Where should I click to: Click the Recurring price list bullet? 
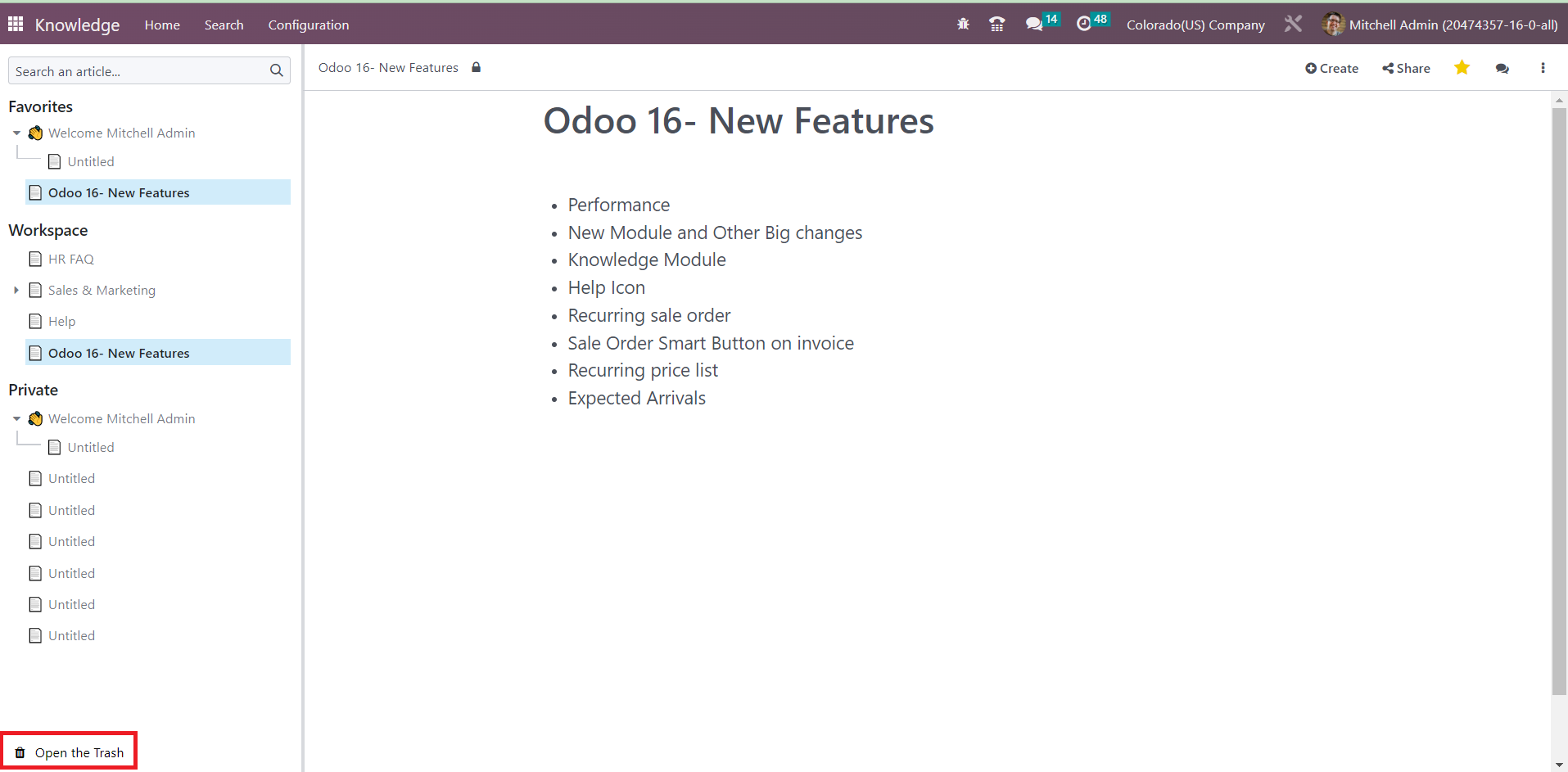[x=643, y=370]
